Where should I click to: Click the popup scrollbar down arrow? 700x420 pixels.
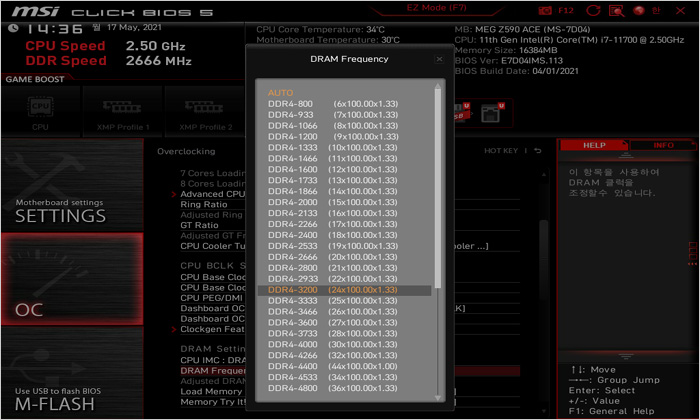pyautogui.click(x=438, y=398)
